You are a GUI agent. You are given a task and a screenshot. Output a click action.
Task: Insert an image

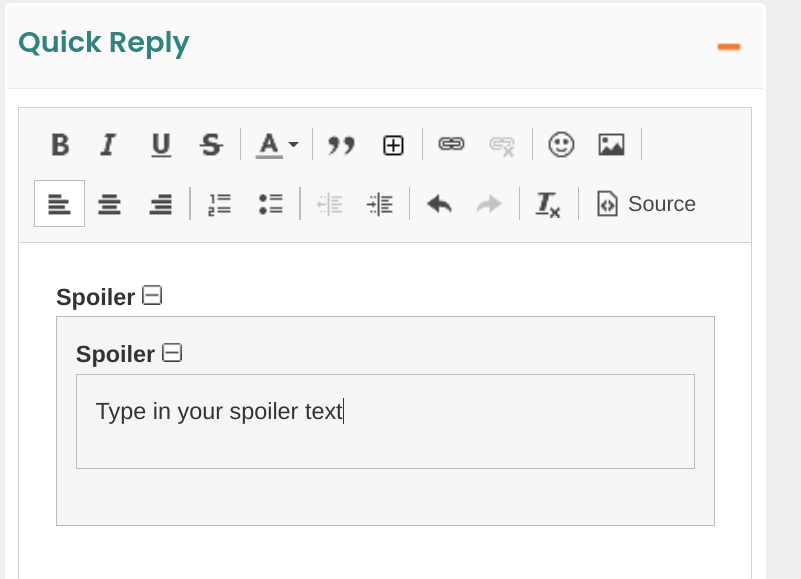tap(612, 145)
